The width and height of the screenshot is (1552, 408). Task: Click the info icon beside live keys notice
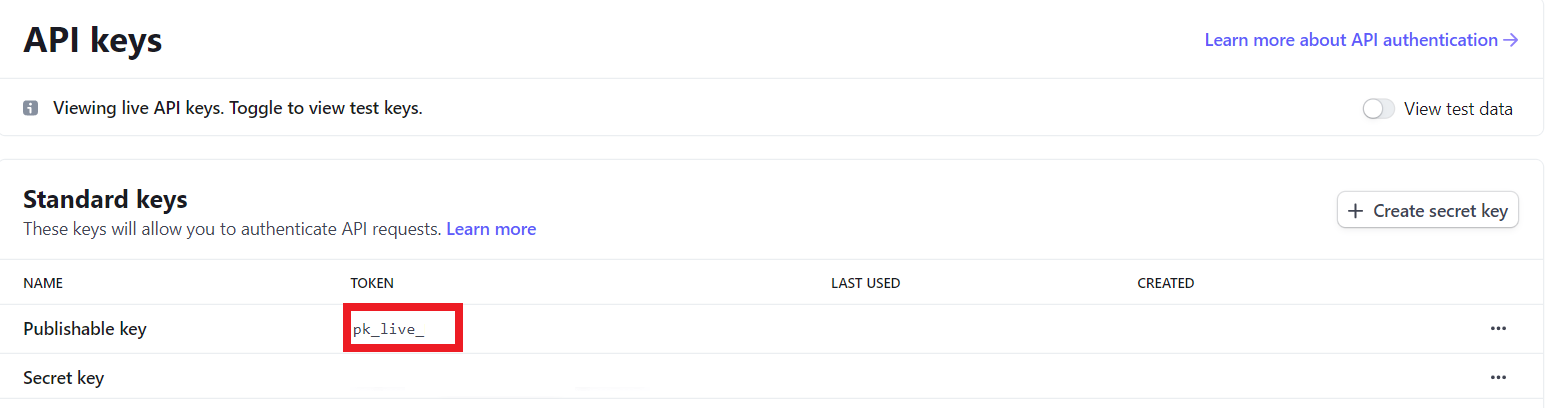click(x=30, y=108)
